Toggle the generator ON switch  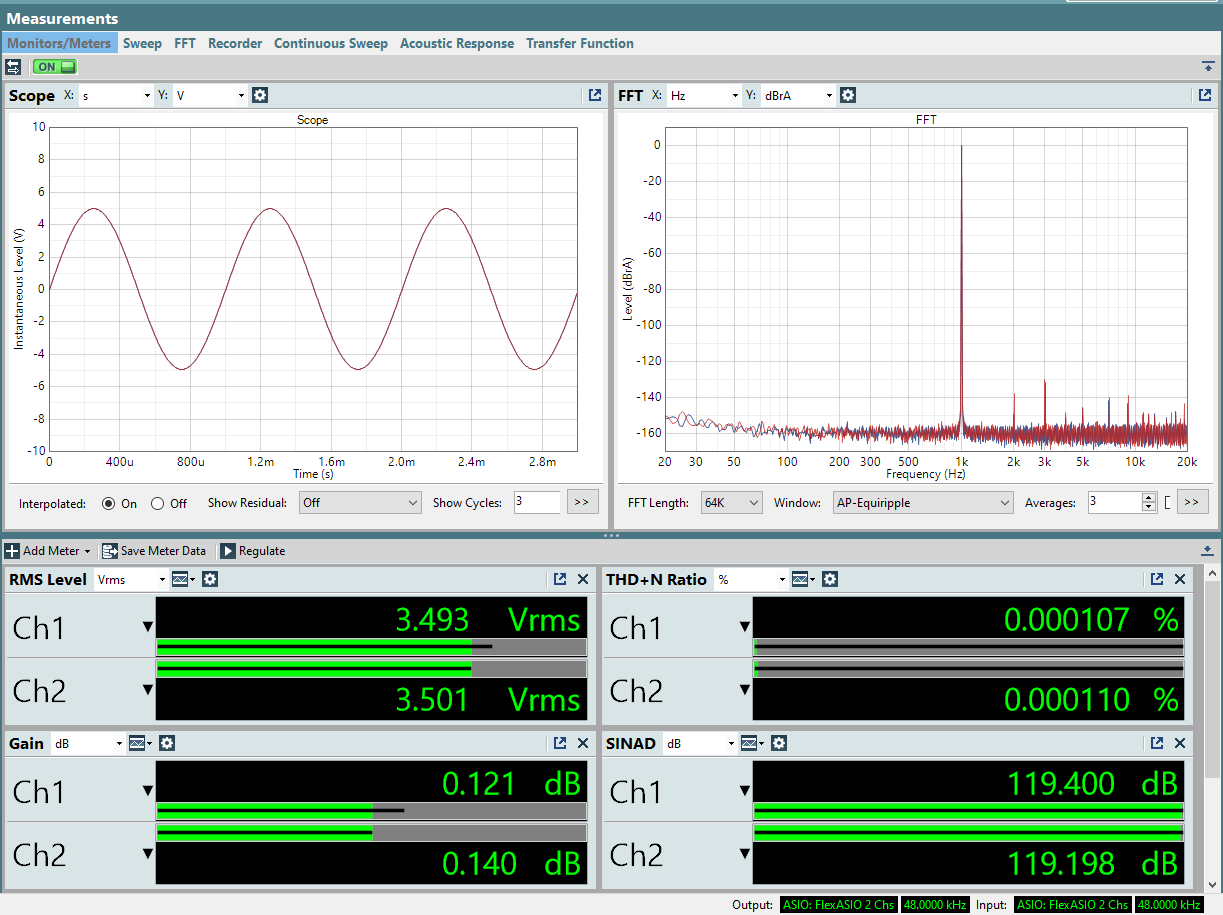[55, 67]
